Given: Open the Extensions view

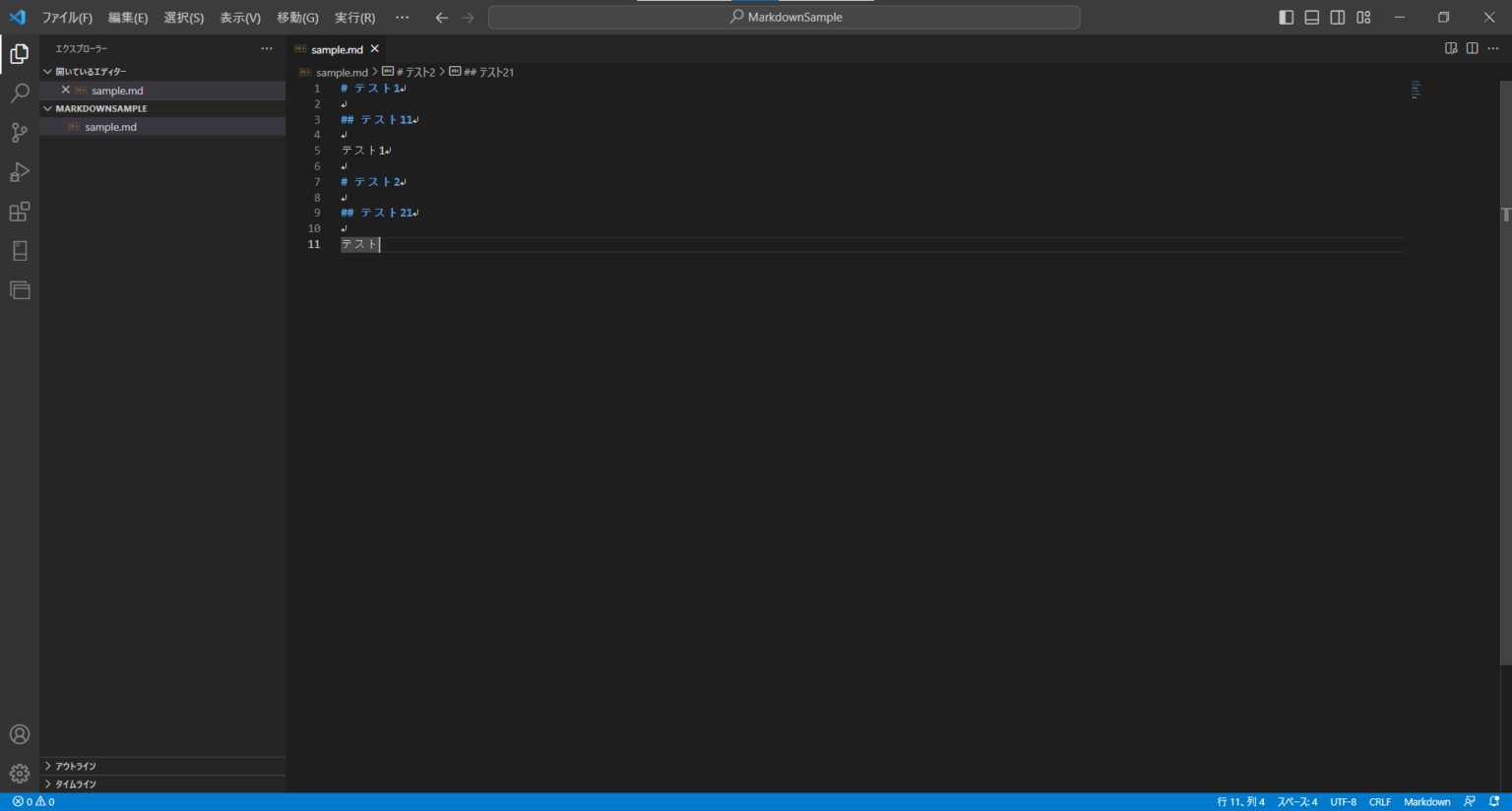Looking at the screenshot, I should (x=20, y=212).
